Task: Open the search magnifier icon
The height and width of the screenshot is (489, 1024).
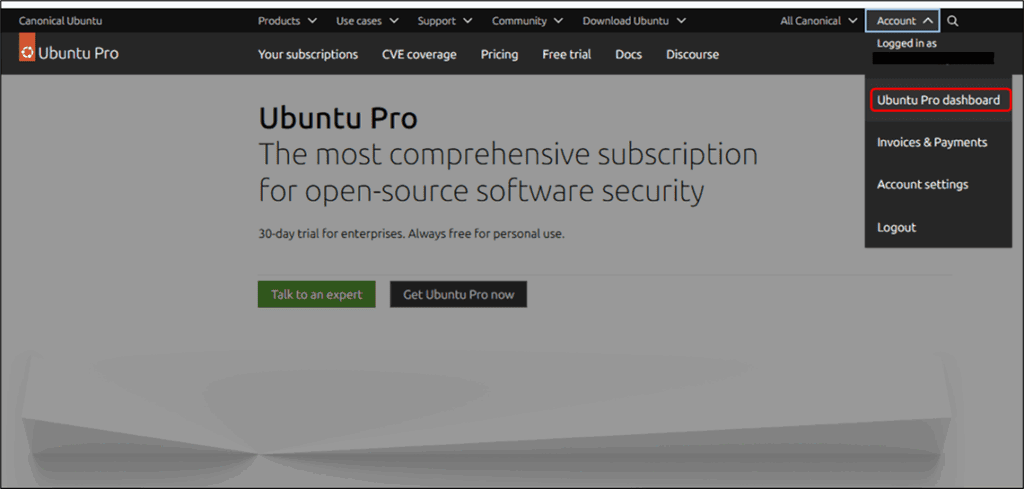Action: coord(953,21)
